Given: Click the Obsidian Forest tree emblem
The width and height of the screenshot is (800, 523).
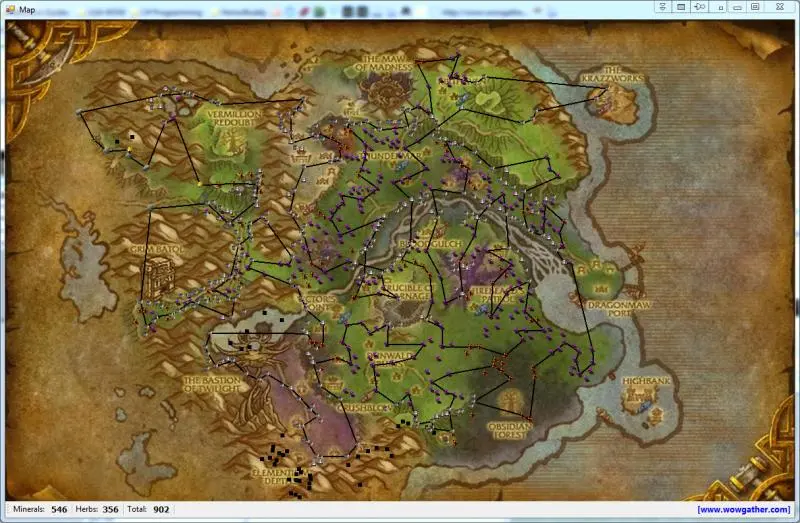Looking at the screenshot, I should 509,403.
